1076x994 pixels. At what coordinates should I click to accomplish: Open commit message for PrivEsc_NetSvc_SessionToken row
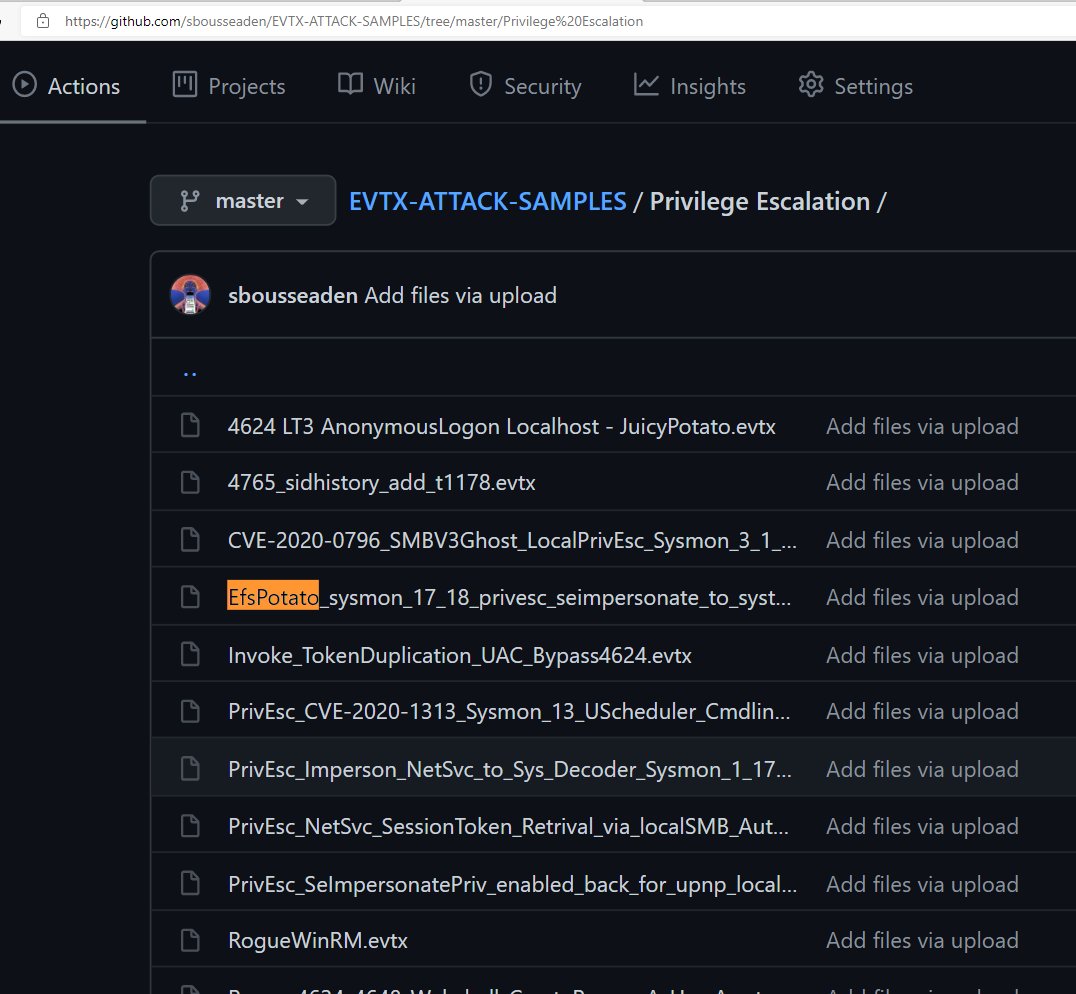point(922,826)
